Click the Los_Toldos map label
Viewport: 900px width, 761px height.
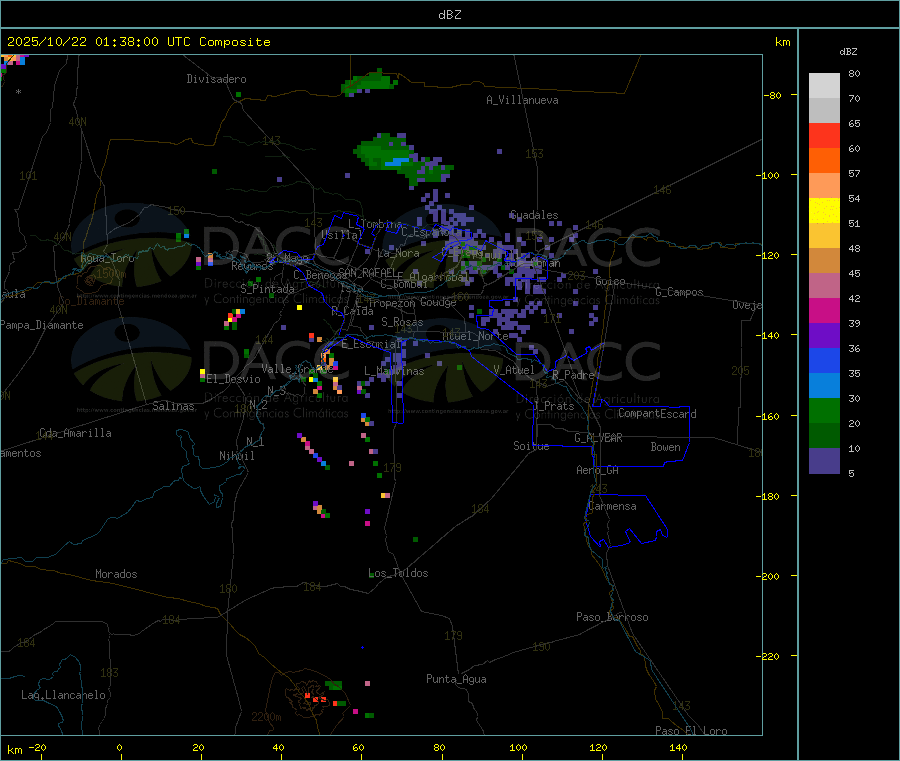(398, 573)
